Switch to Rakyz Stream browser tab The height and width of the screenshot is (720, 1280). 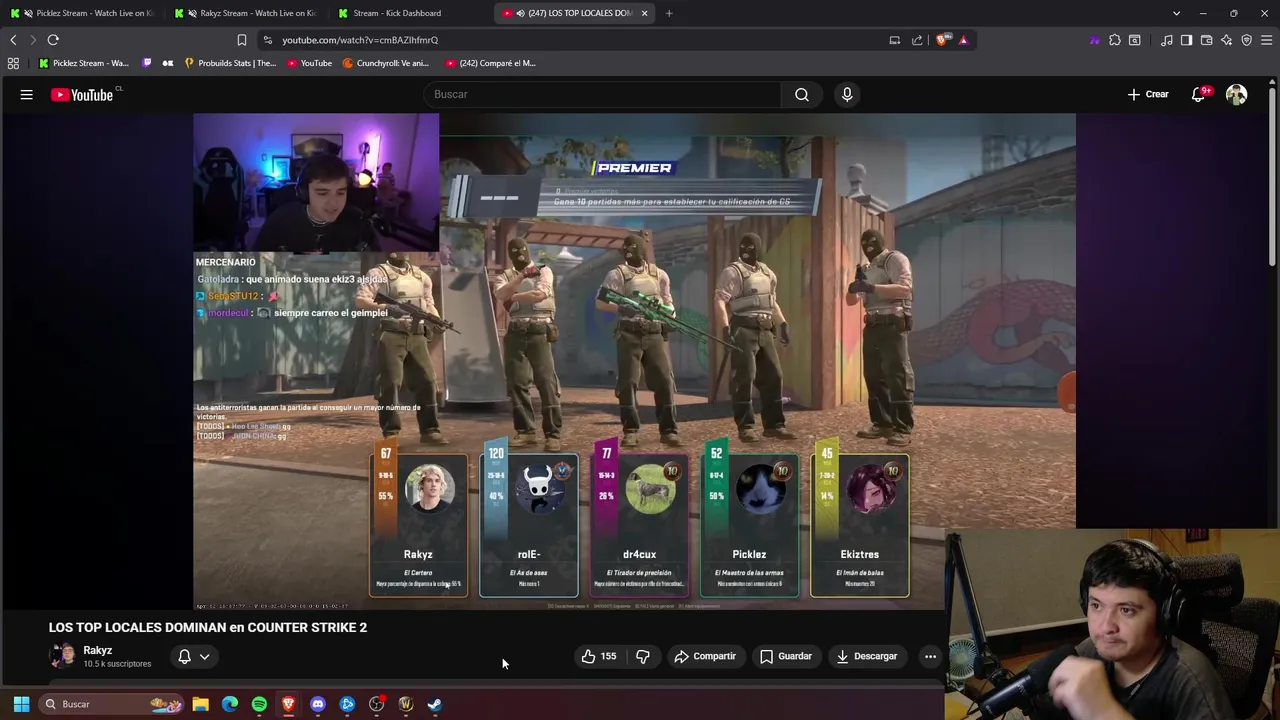tap(246, 13)
